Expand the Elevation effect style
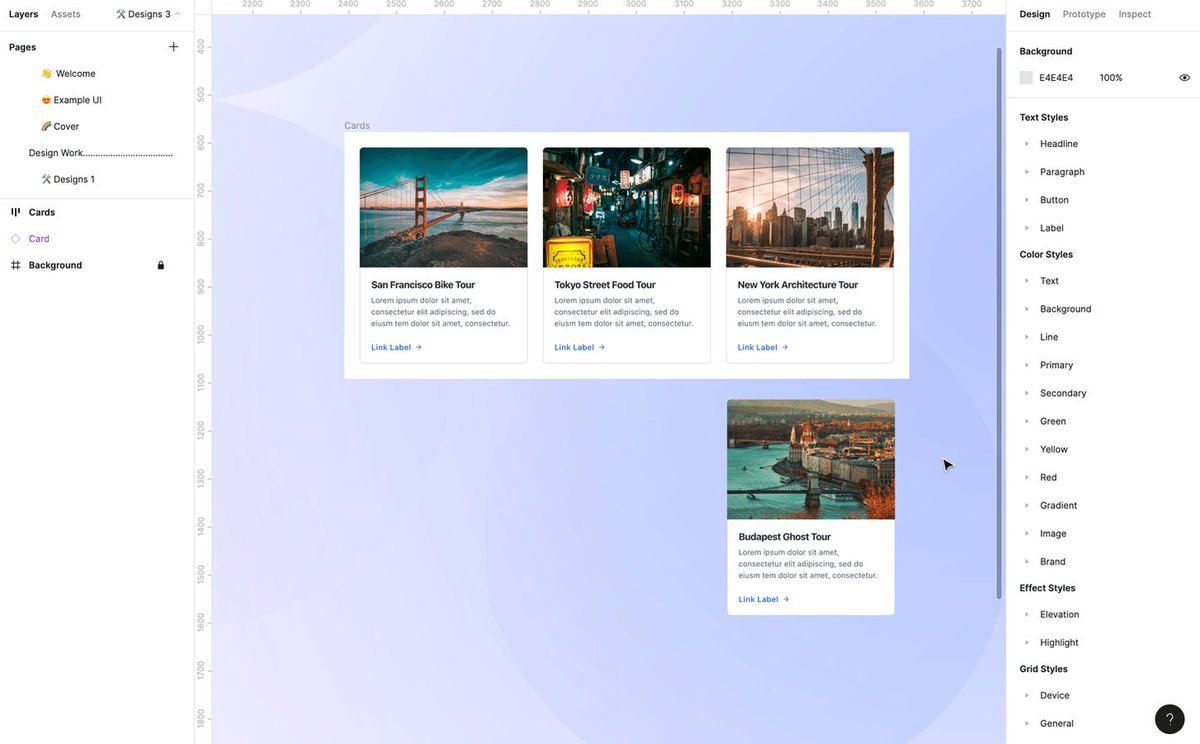The image size is (1200, 744). point(1027,614)
